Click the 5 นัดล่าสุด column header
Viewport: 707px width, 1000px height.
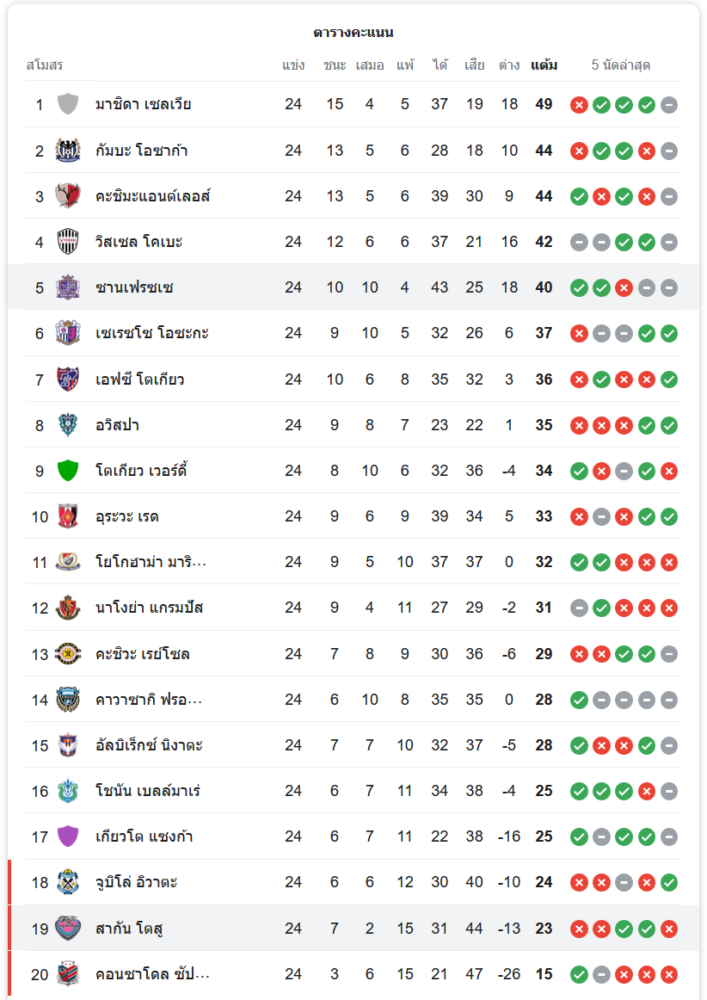(621, 65)
